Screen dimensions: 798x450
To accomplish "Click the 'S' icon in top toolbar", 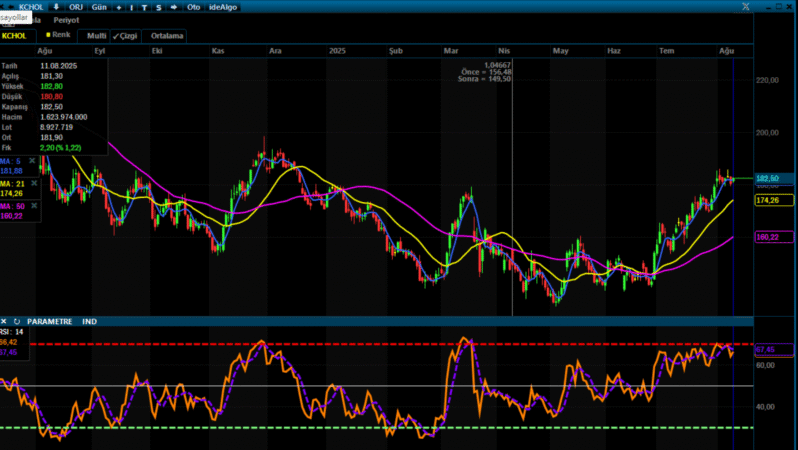I will [158, 6].
